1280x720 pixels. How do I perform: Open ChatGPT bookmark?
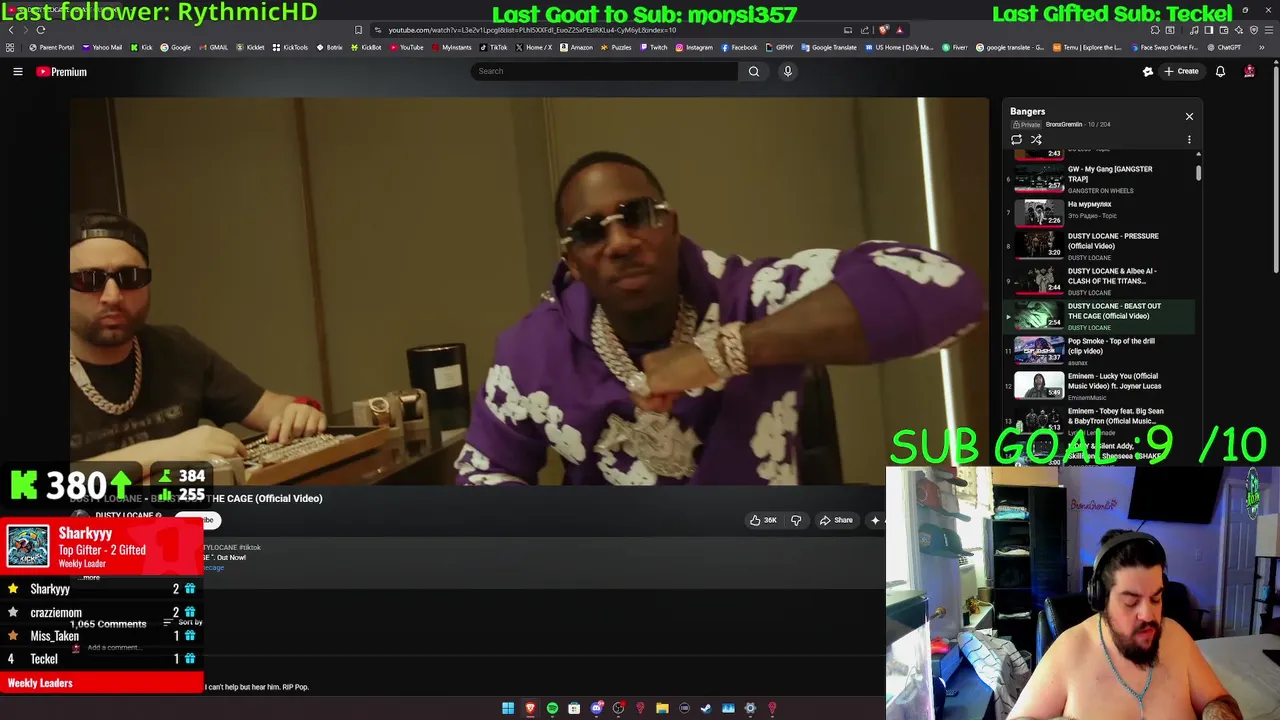1223,47
